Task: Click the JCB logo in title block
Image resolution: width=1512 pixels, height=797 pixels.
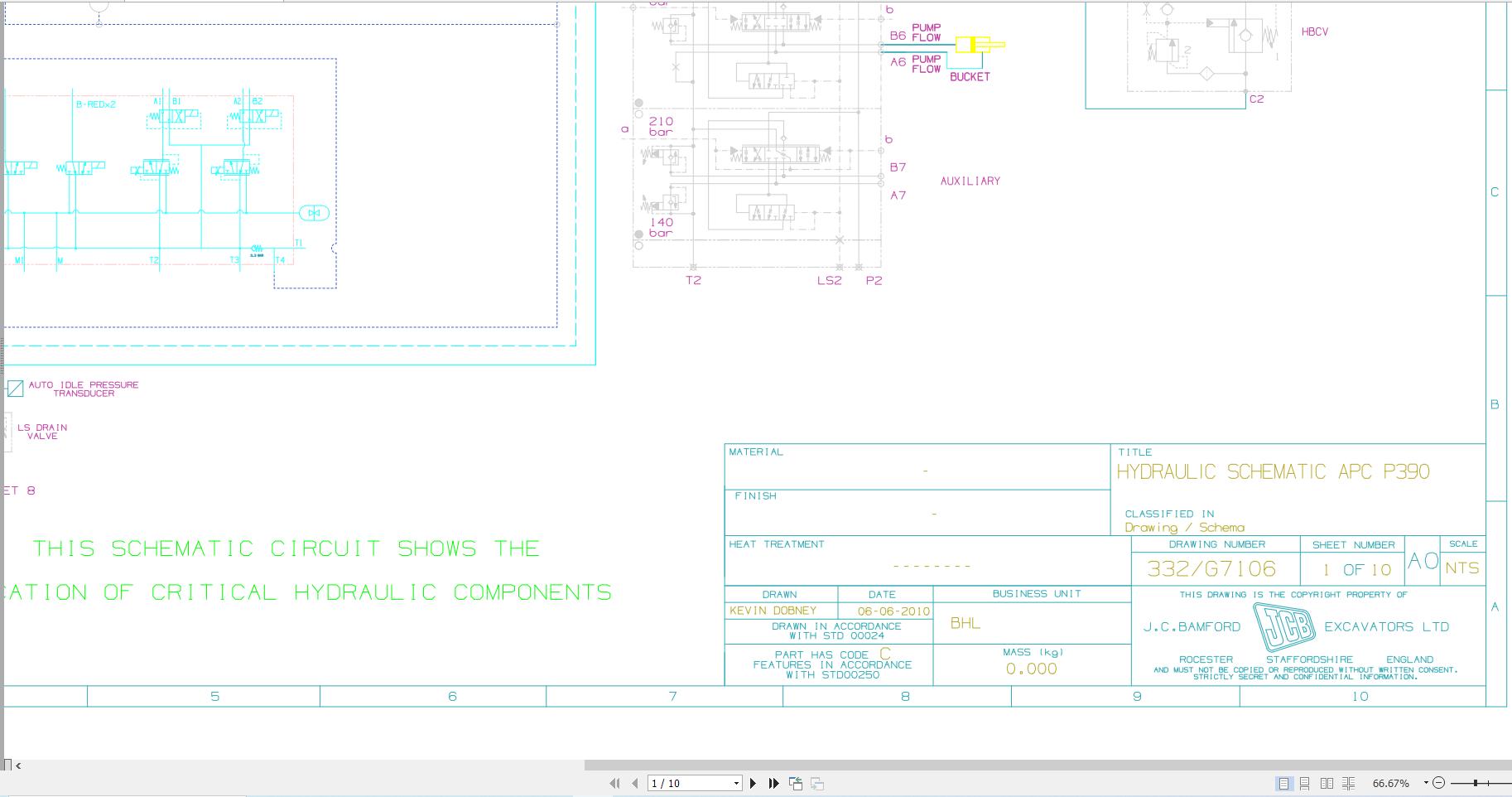Action: [x=1283, y=627]
